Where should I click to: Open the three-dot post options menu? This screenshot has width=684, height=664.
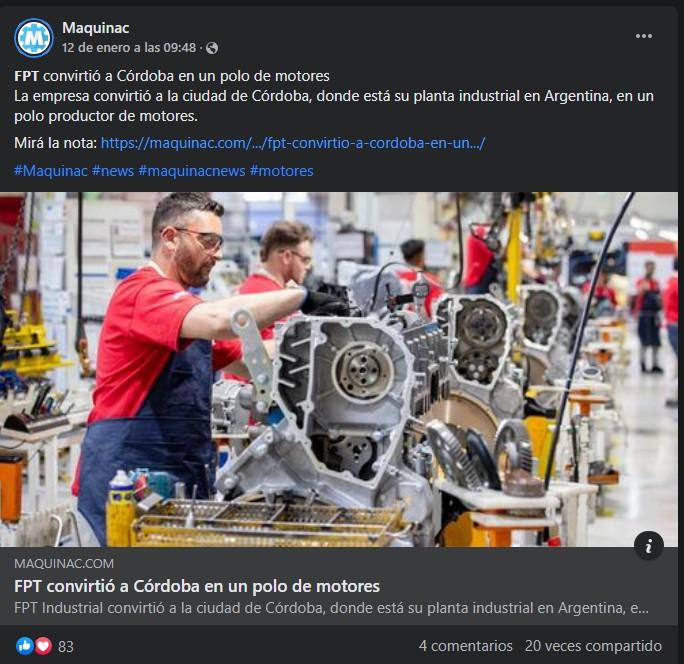click(x=643, y=36)
